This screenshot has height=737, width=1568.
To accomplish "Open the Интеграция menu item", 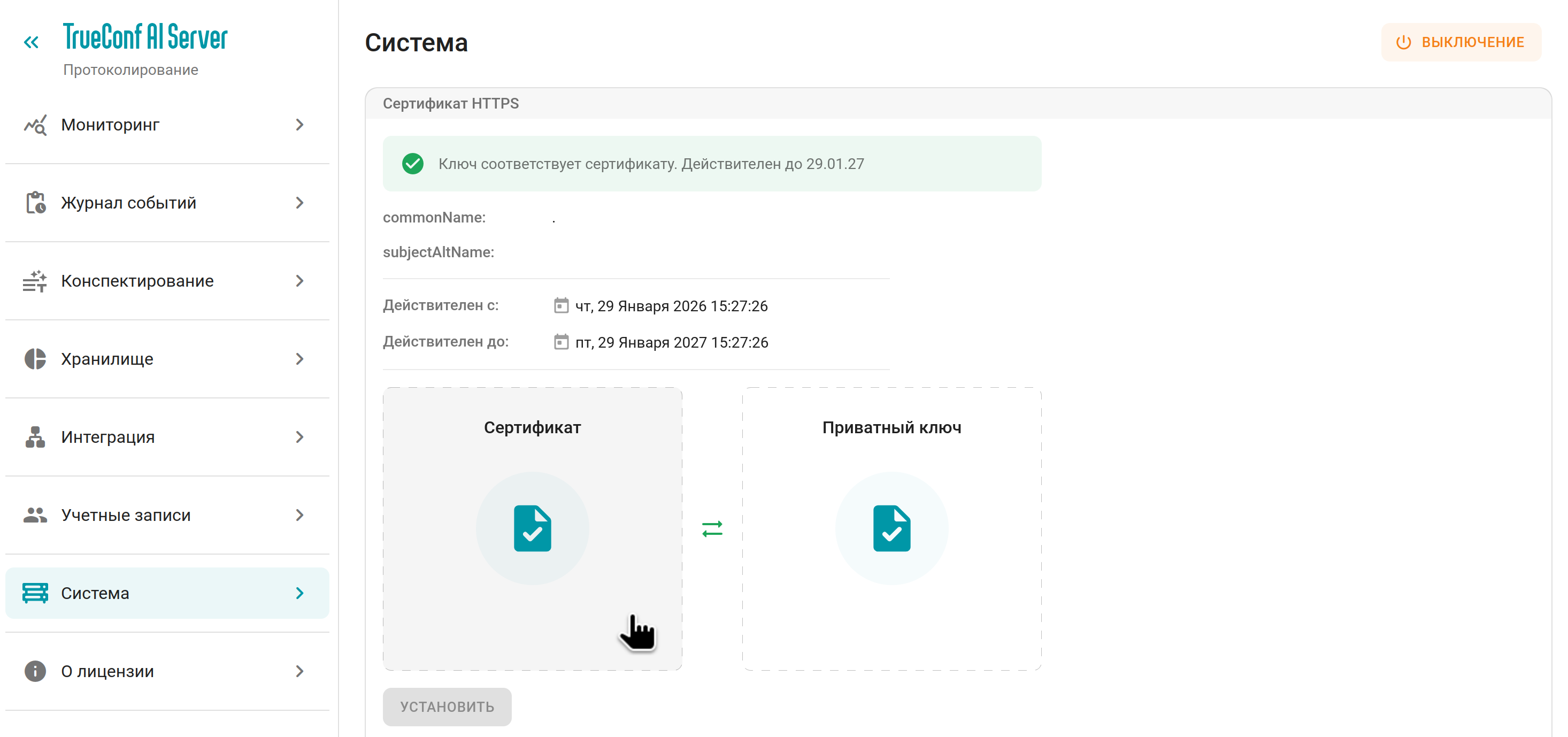I will pos(109,437).
